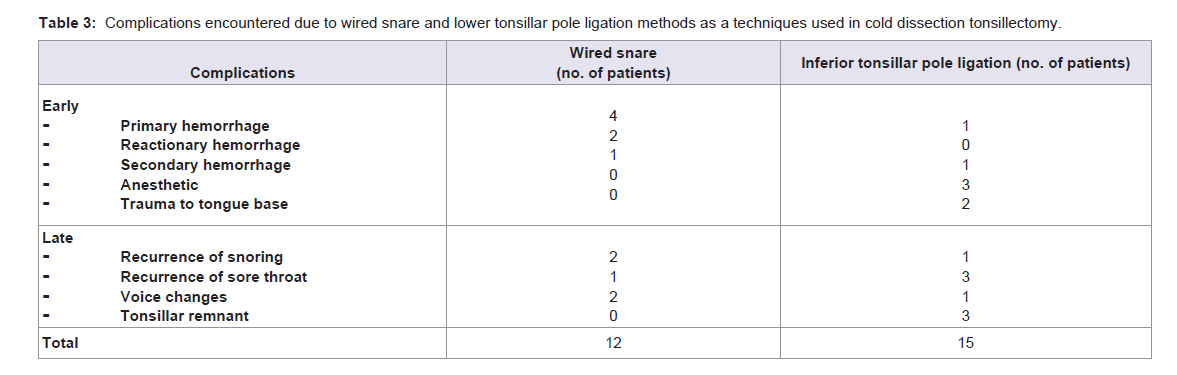The height and width of the screenshot is (375, 1177).
Task: Click the dash before Voice changes
Action: [47, 297]
